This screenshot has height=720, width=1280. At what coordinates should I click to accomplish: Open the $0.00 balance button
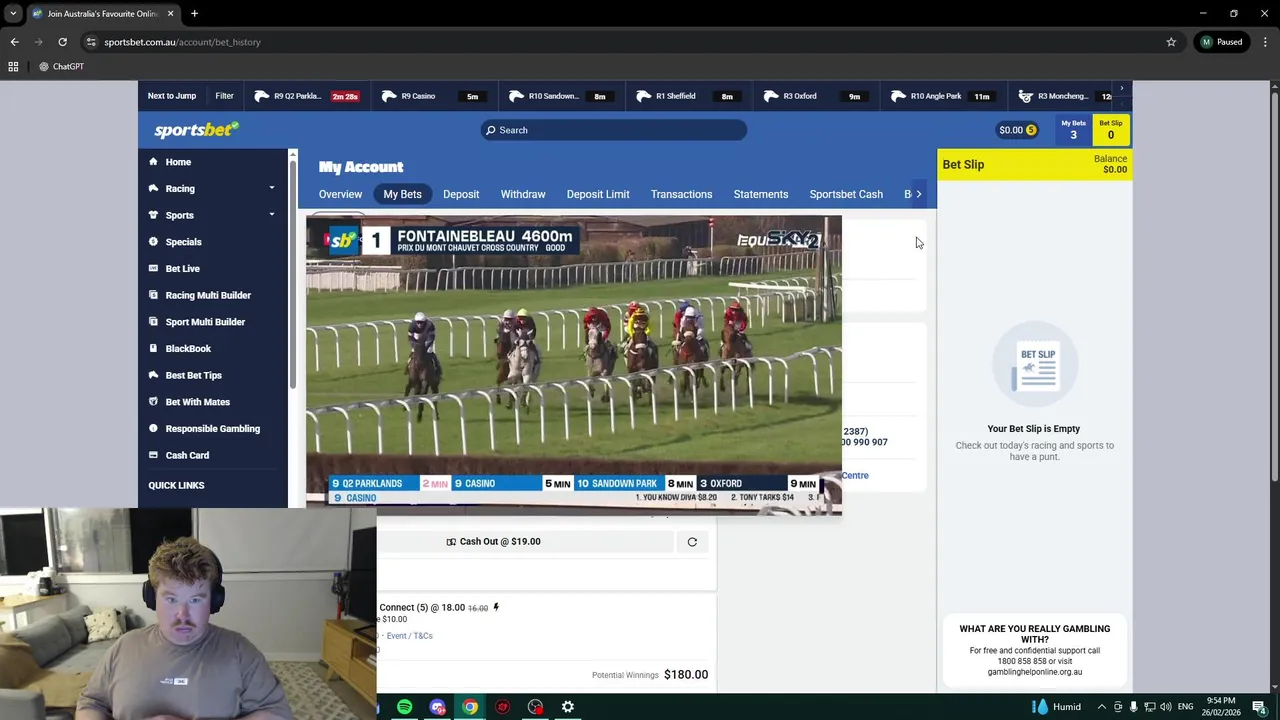click(x=1017, y=130)
